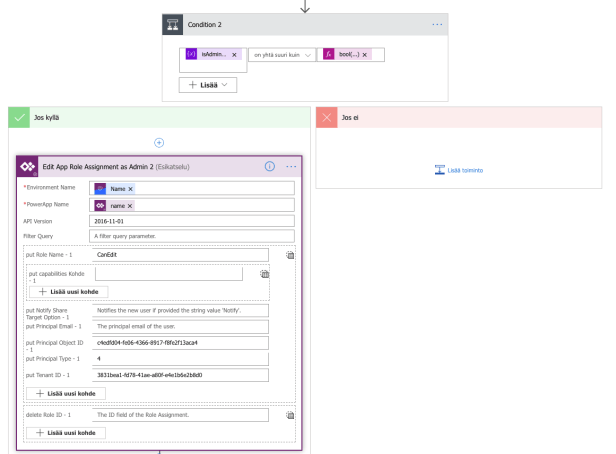Click array toggle icon beside put capabilities Kohde
The width and height of the screenshot is (616, 454).
coord(264,273)
